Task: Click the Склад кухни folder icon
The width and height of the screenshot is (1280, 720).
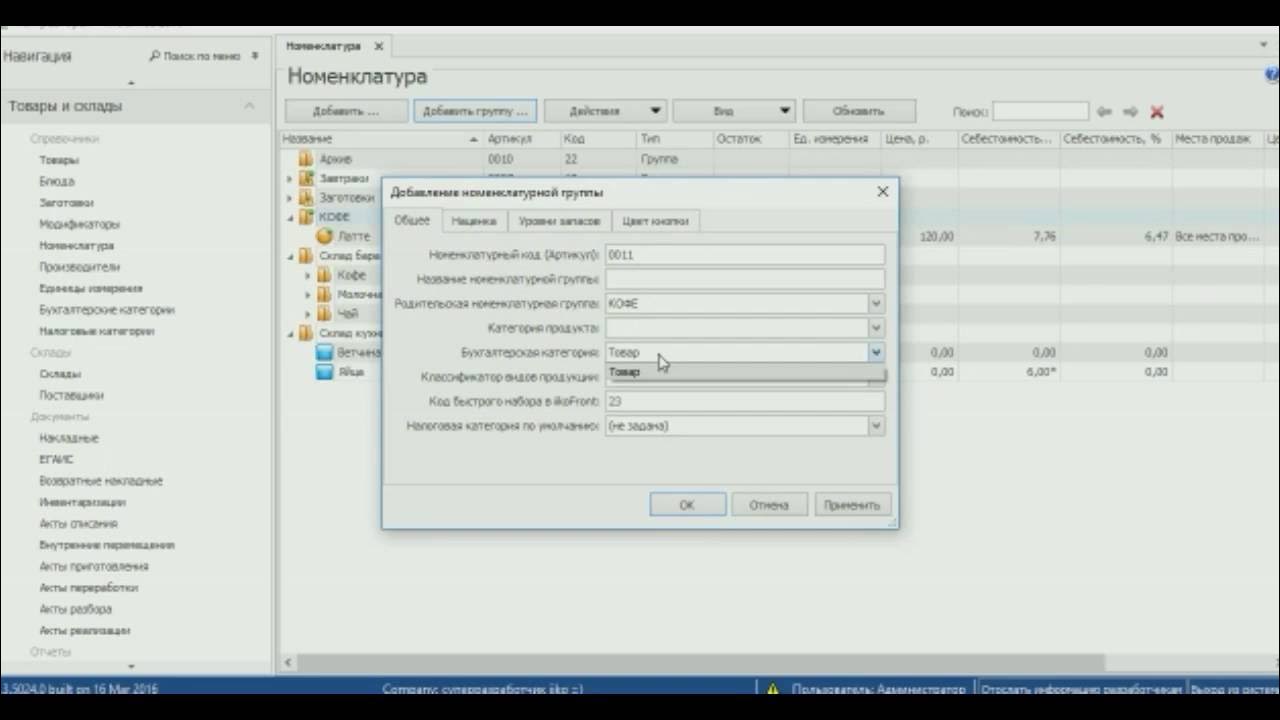Action: [307, 333]
